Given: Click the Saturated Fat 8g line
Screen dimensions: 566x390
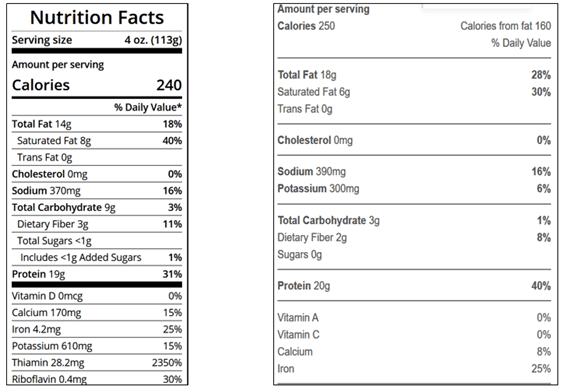Looking at the screenshot, I should pos(97,140).
